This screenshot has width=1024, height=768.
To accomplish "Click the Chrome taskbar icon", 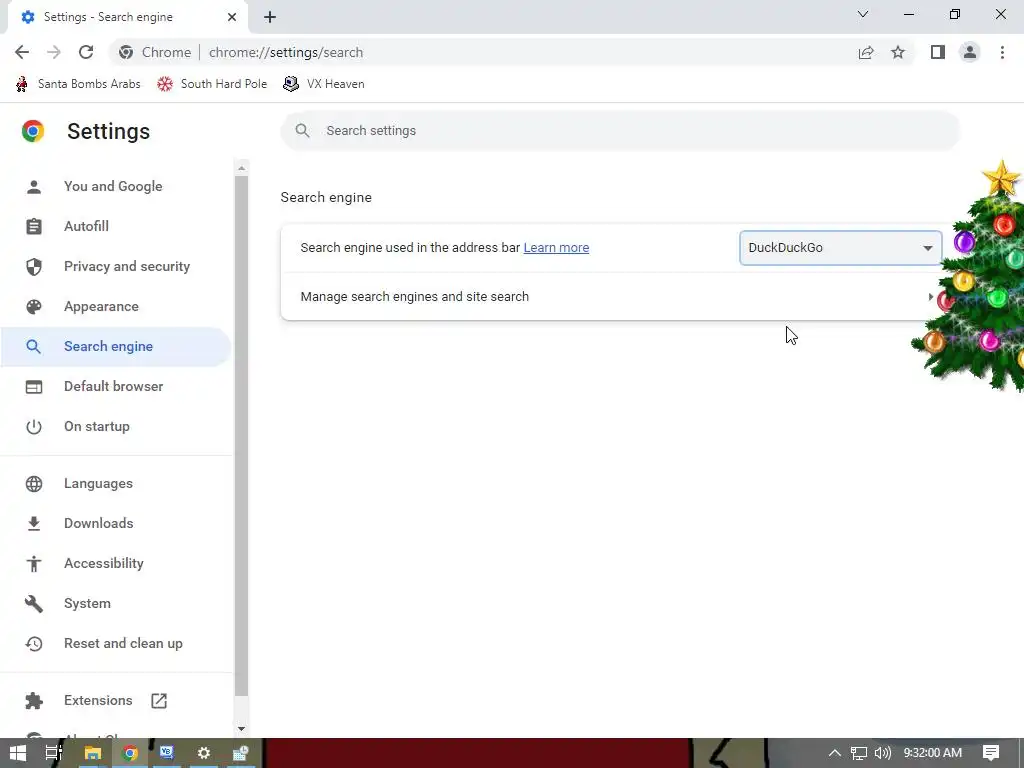I will tap(130, 753).
